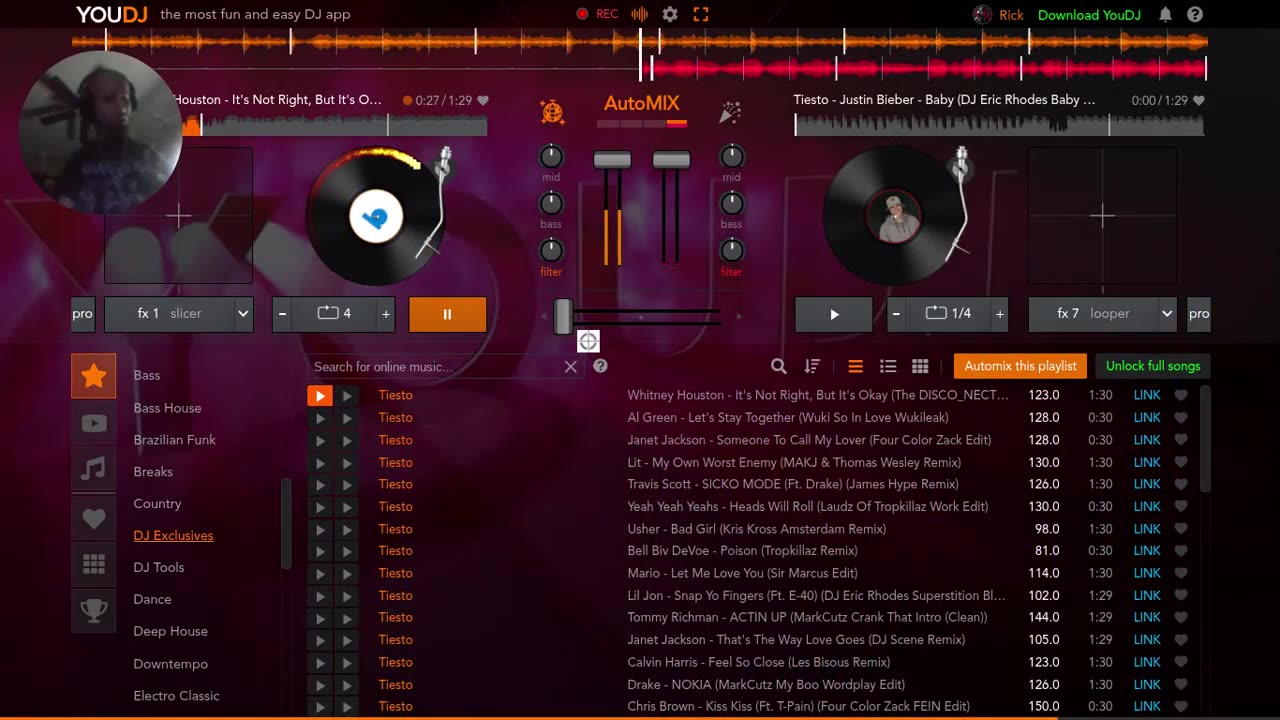The width and height of the screenshot is (1280, 720).
Task: Click the AutoMIX label
Action: point(641,103)
